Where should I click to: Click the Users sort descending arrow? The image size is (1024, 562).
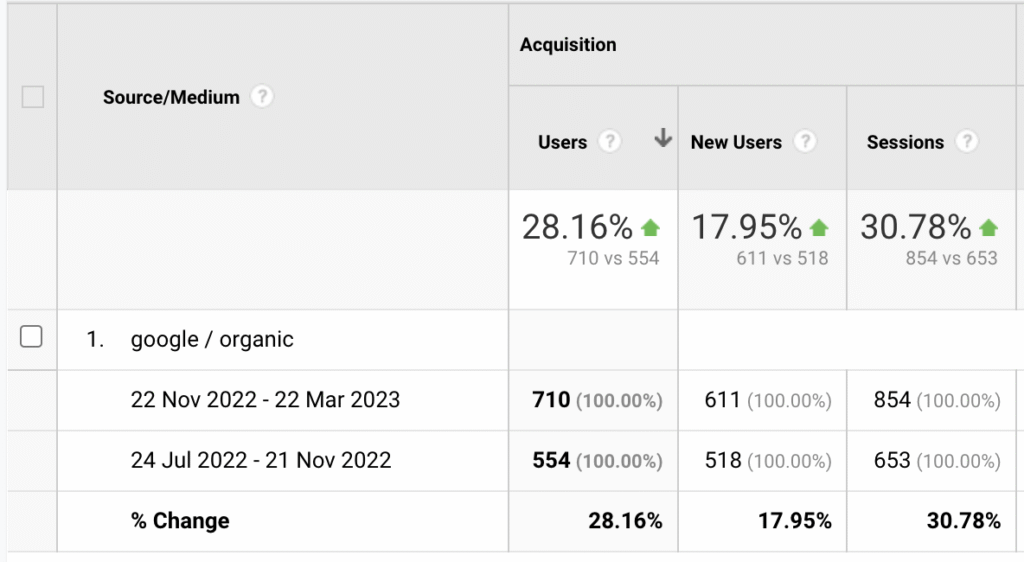(x=662, y=140)
